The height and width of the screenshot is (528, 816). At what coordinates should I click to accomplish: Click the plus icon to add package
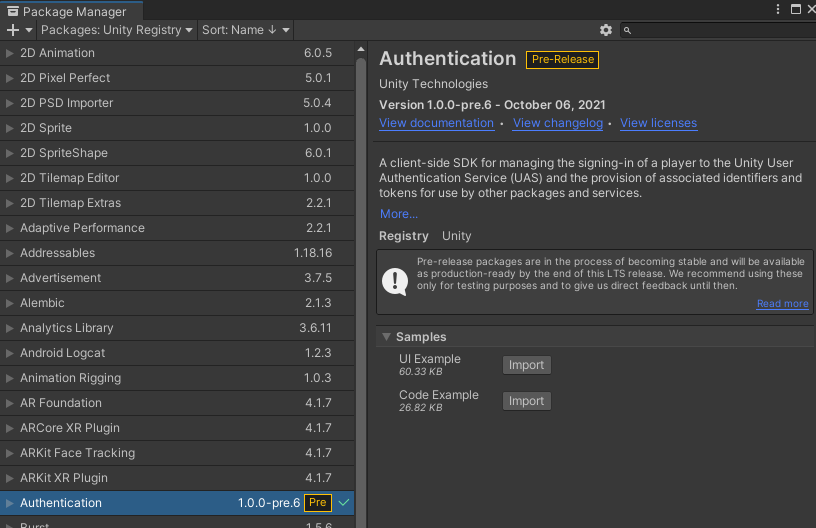(13, 30)
